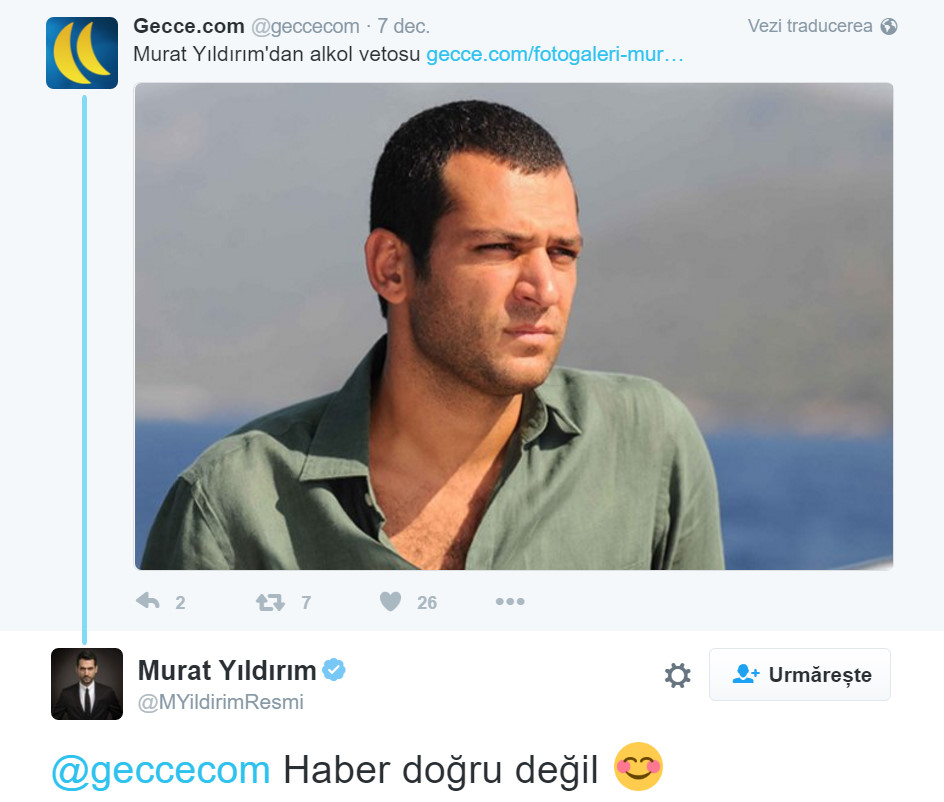
Task: Click the globe icon next to Vezi traducerea
Action: tap(889, 26)
